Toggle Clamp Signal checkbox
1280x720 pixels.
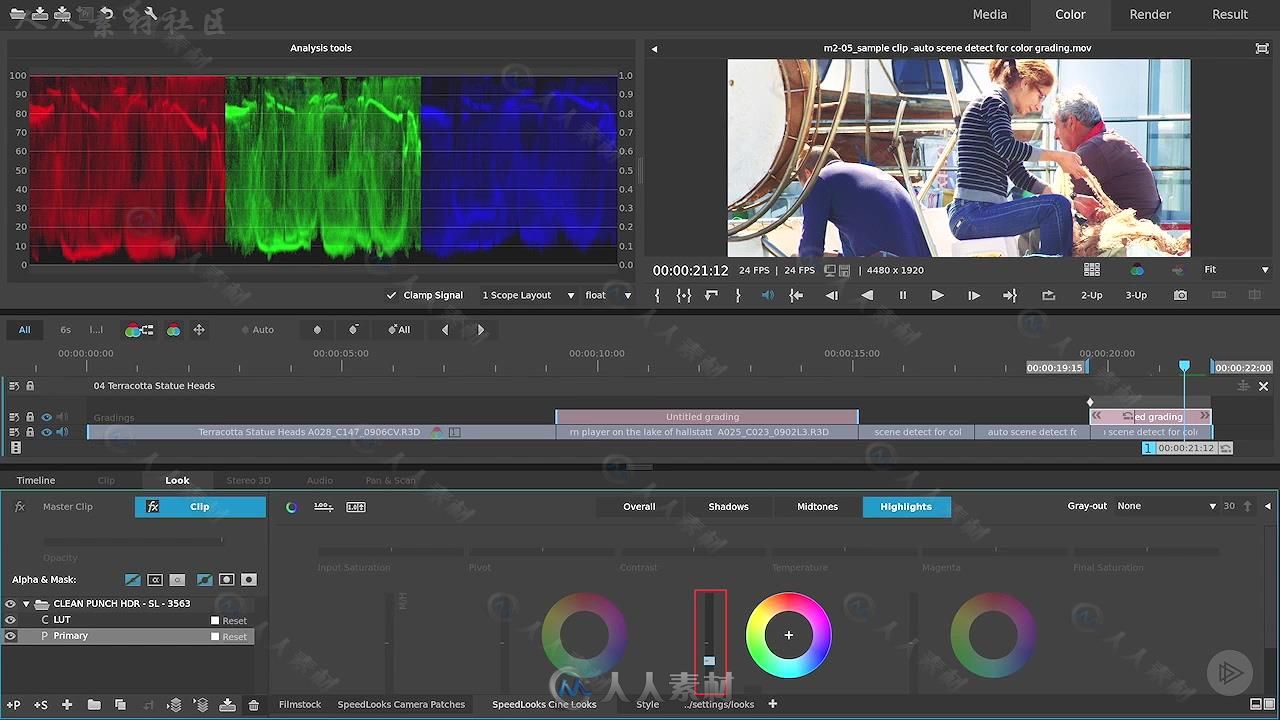392,295
